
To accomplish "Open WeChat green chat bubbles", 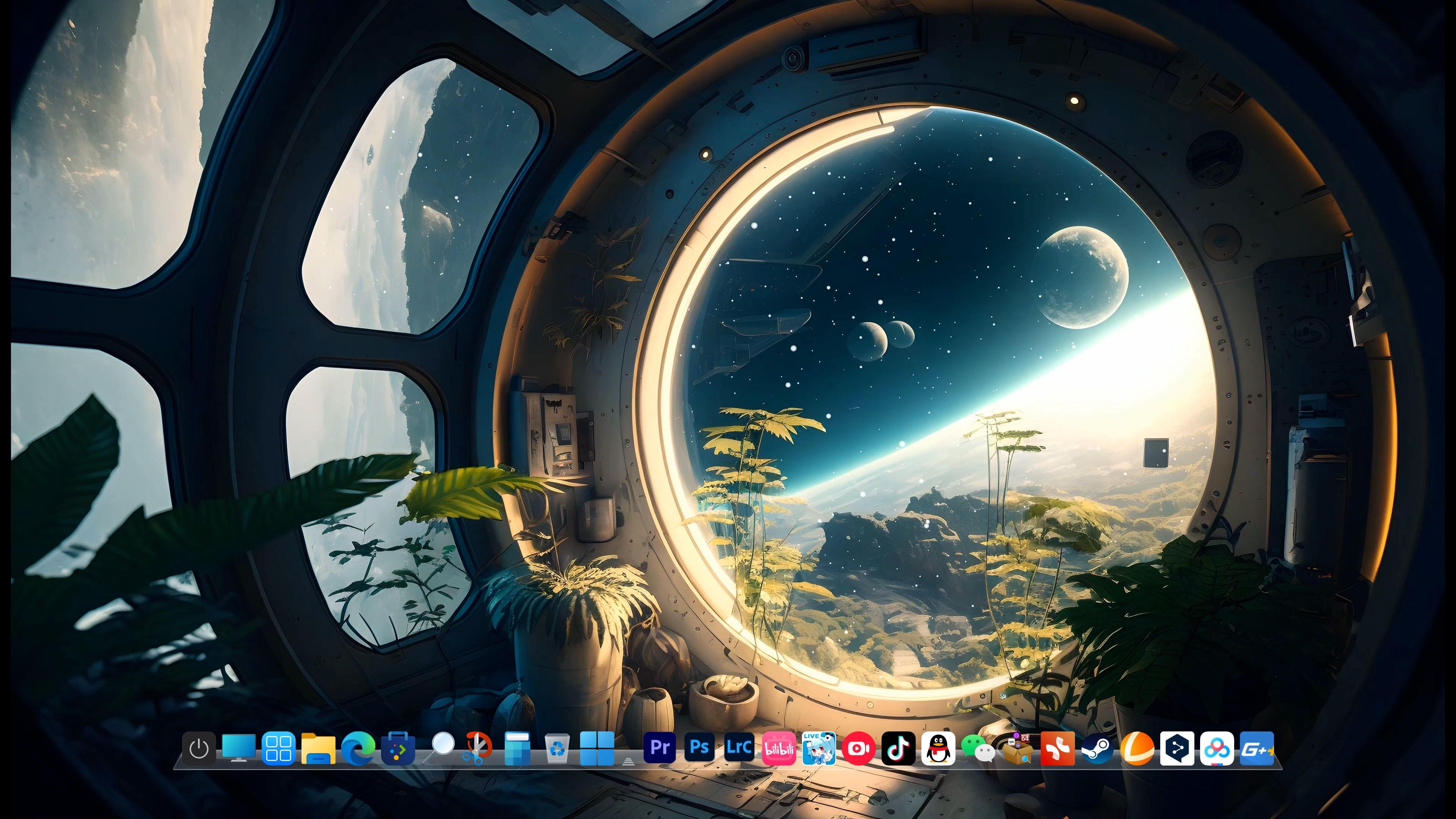I will (x=978, y=749).
